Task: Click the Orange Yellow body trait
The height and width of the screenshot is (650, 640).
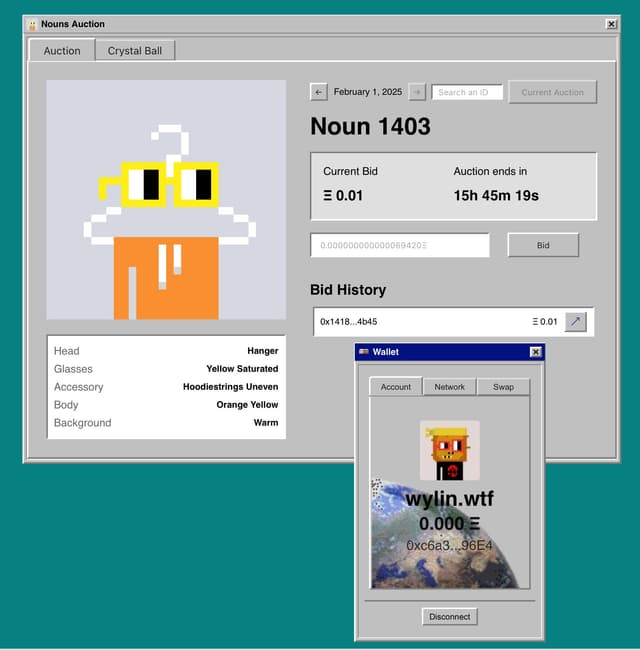Action: 247,405
